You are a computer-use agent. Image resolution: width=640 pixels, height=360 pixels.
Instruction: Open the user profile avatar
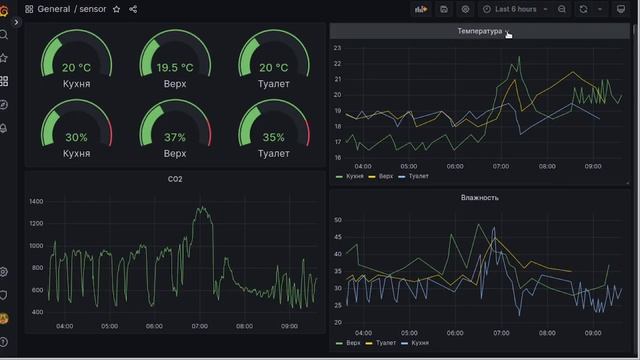(4, 318)
